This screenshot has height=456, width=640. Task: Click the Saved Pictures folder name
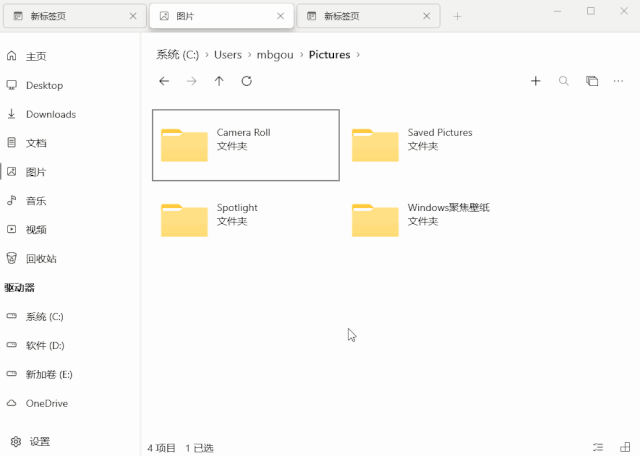click(x=440, y=132)
